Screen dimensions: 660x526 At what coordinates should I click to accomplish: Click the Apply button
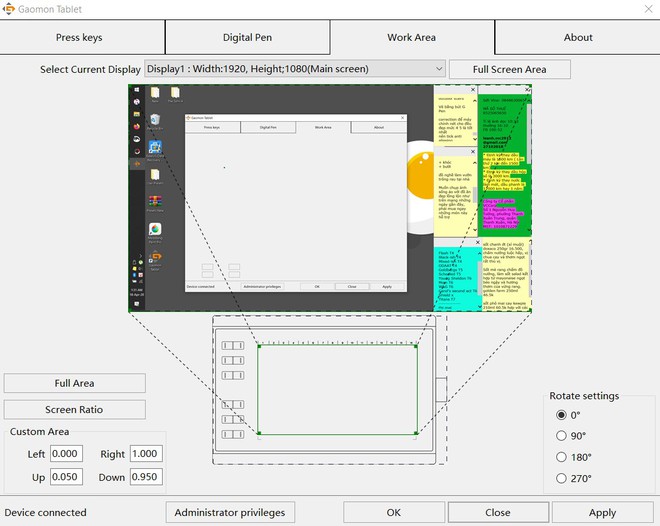click(x=602, y=512)
